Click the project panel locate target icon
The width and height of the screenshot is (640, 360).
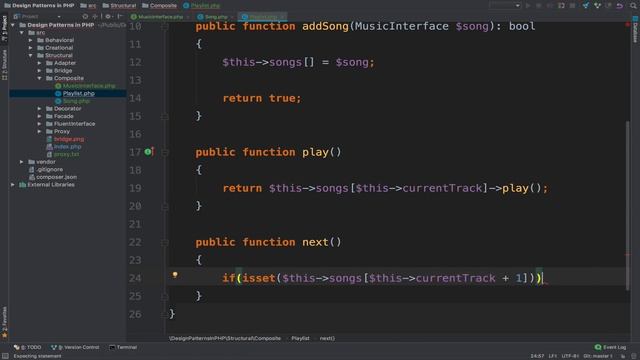tap(85, 16)
